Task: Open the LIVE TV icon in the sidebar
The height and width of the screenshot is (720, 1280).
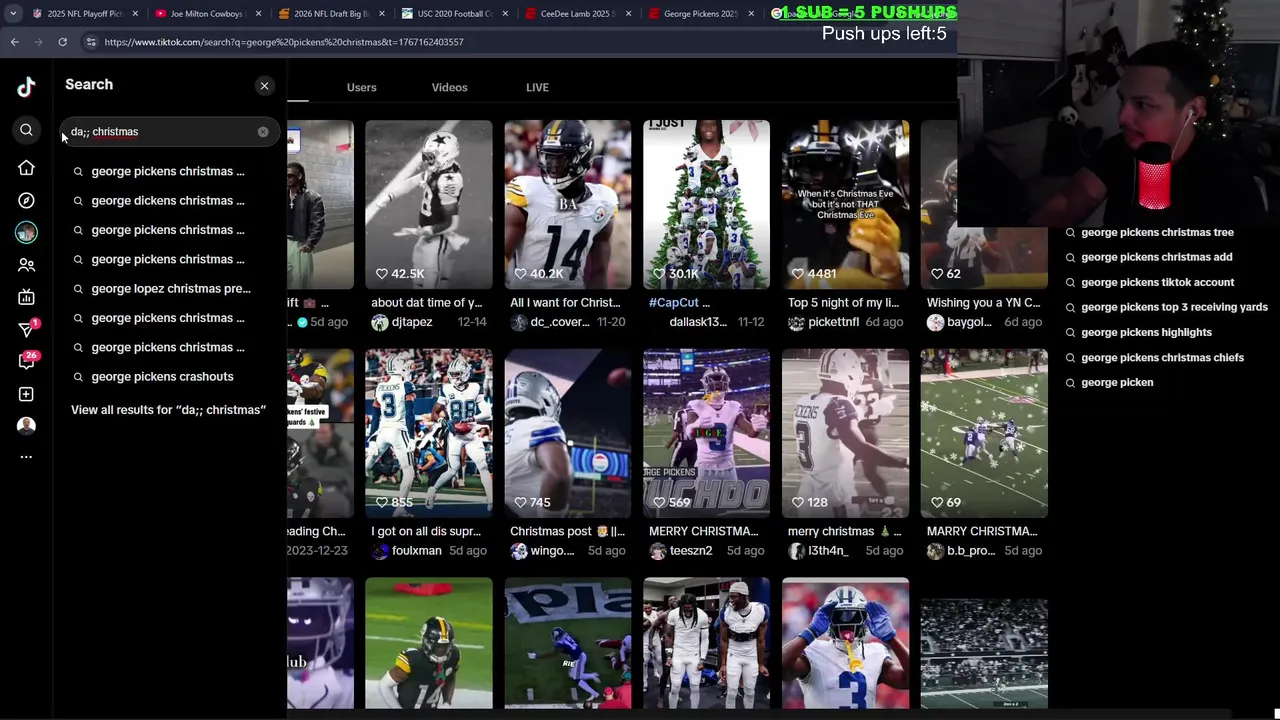Action: (26, 297)
